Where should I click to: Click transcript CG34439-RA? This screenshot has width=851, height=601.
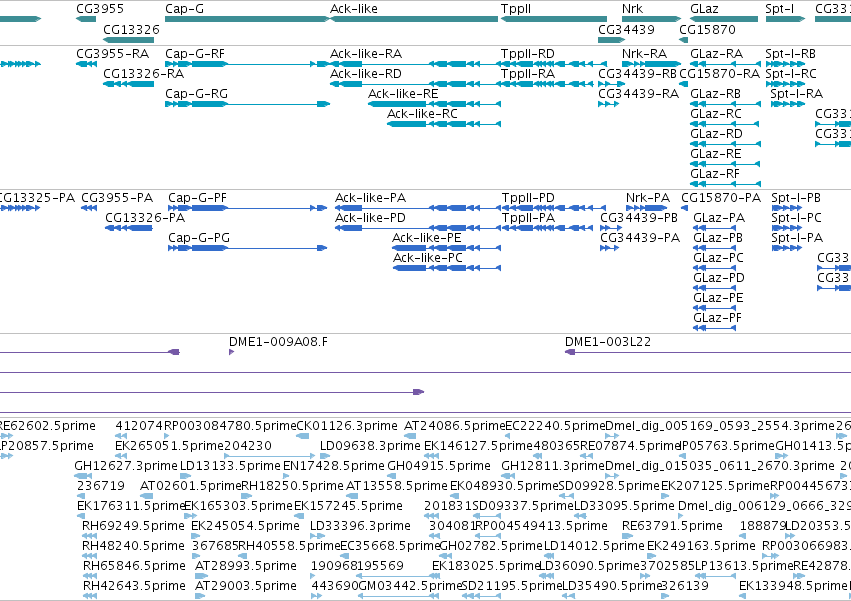tap(608, 104)
